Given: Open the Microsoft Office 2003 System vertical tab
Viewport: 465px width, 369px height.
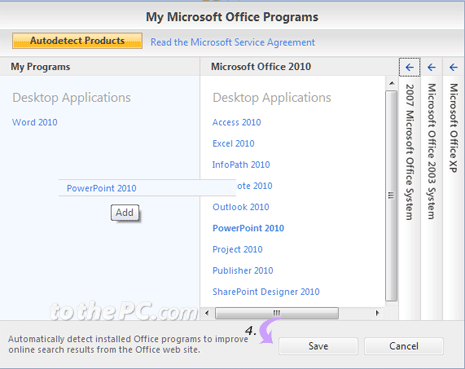Looking at the screenshot, I should point(432,151).
